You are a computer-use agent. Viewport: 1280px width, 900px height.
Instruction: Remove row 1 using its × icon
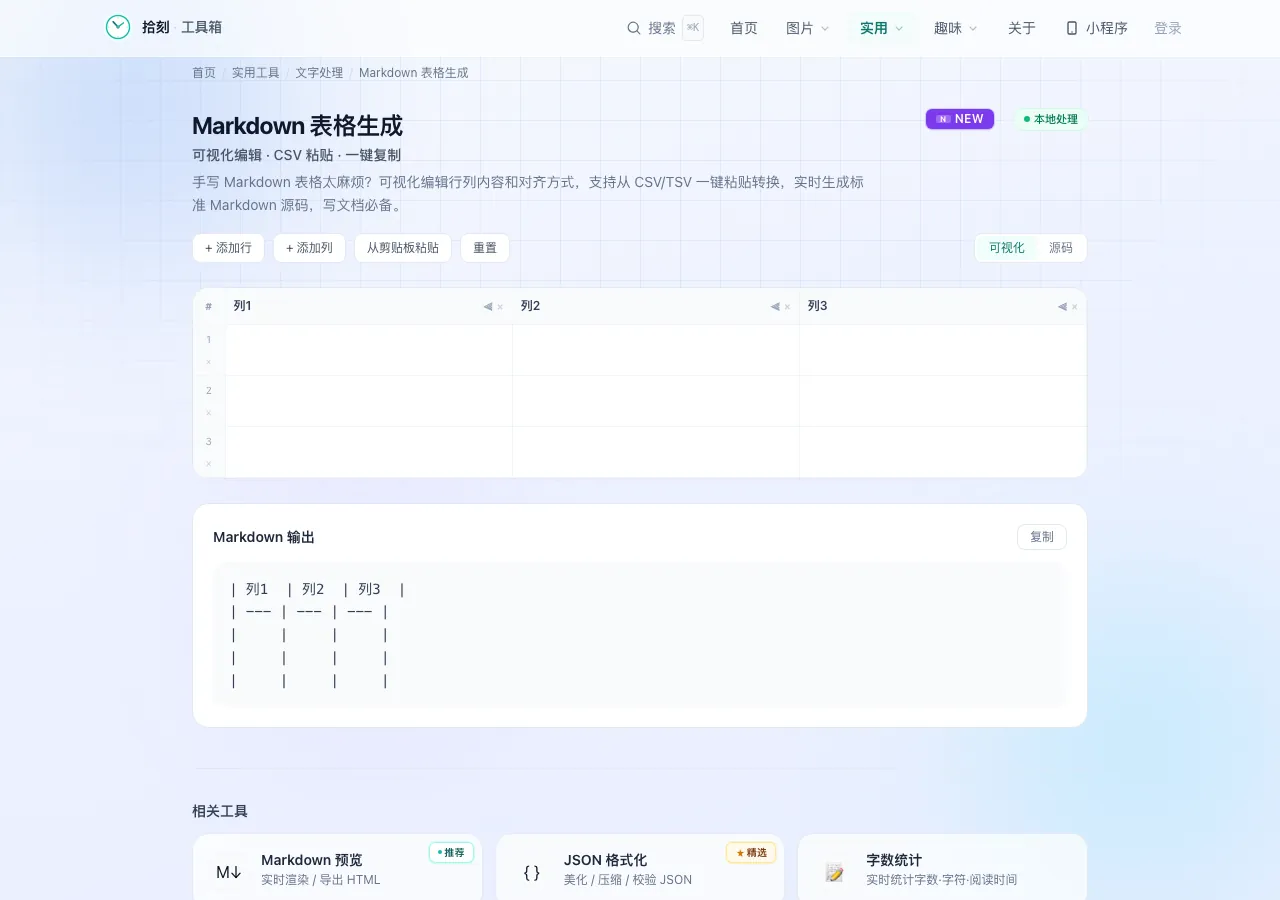click(x=209, y=362)
